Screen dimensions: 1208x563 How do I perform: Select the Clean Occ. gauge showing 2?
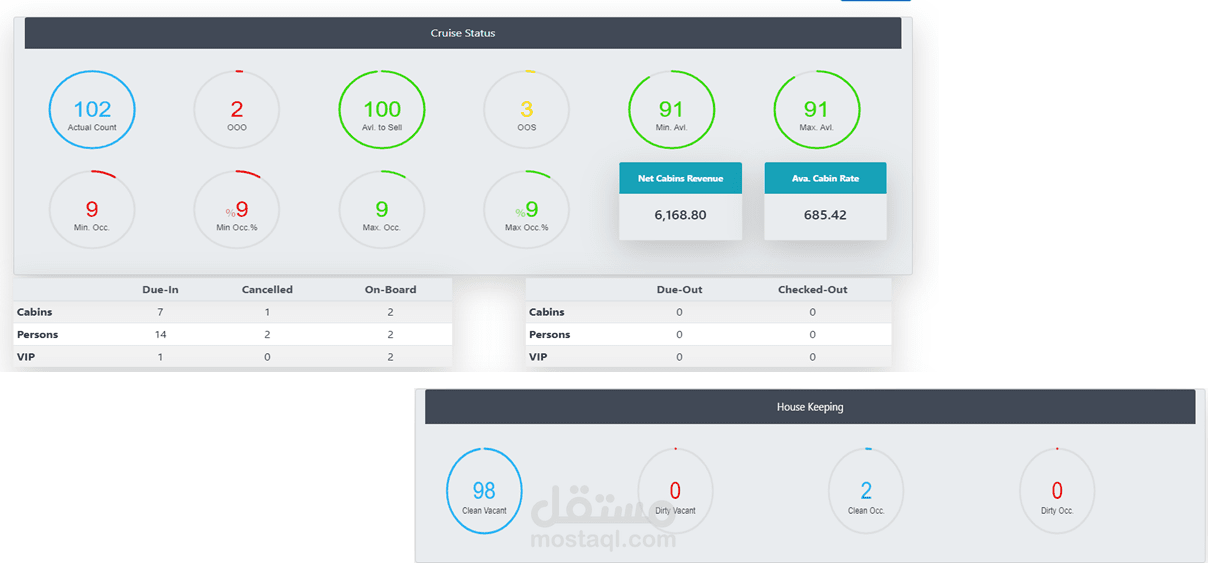coord(866,490)
